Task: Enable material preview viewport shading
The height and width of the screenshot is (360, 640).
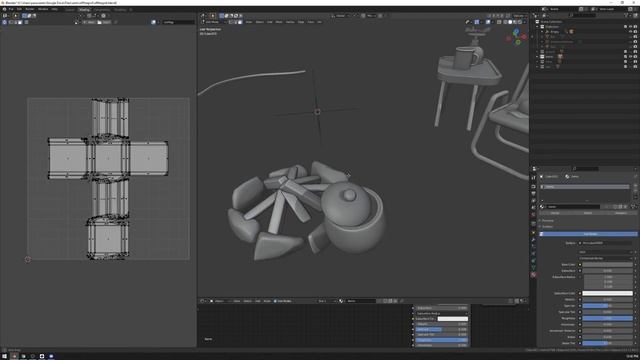Action: tap(515, 22)
